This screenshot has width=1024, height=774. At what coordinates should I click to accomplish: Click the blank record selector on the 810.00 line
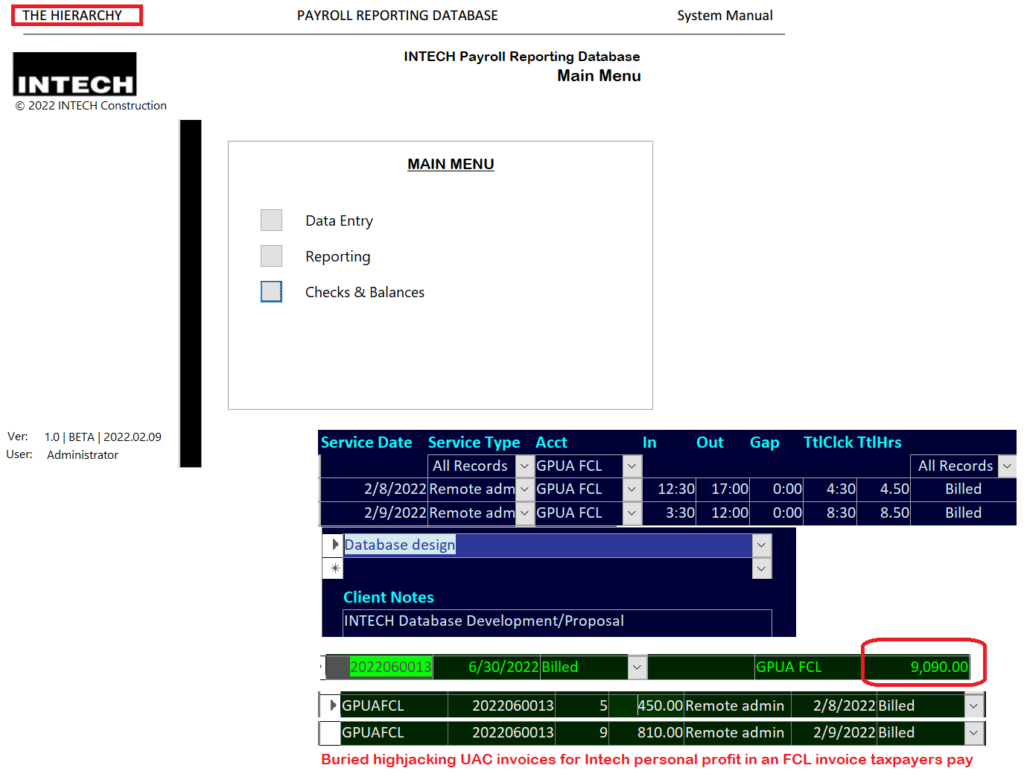coord(330,732)
